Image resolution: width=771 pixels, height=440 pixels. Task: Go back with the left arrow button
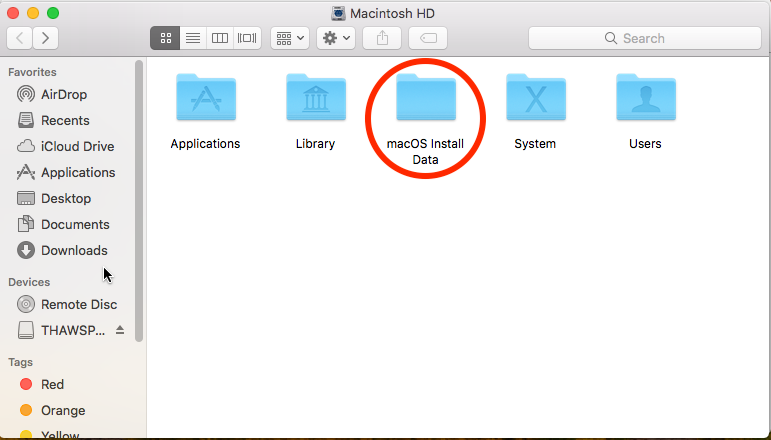pos(20,38)
